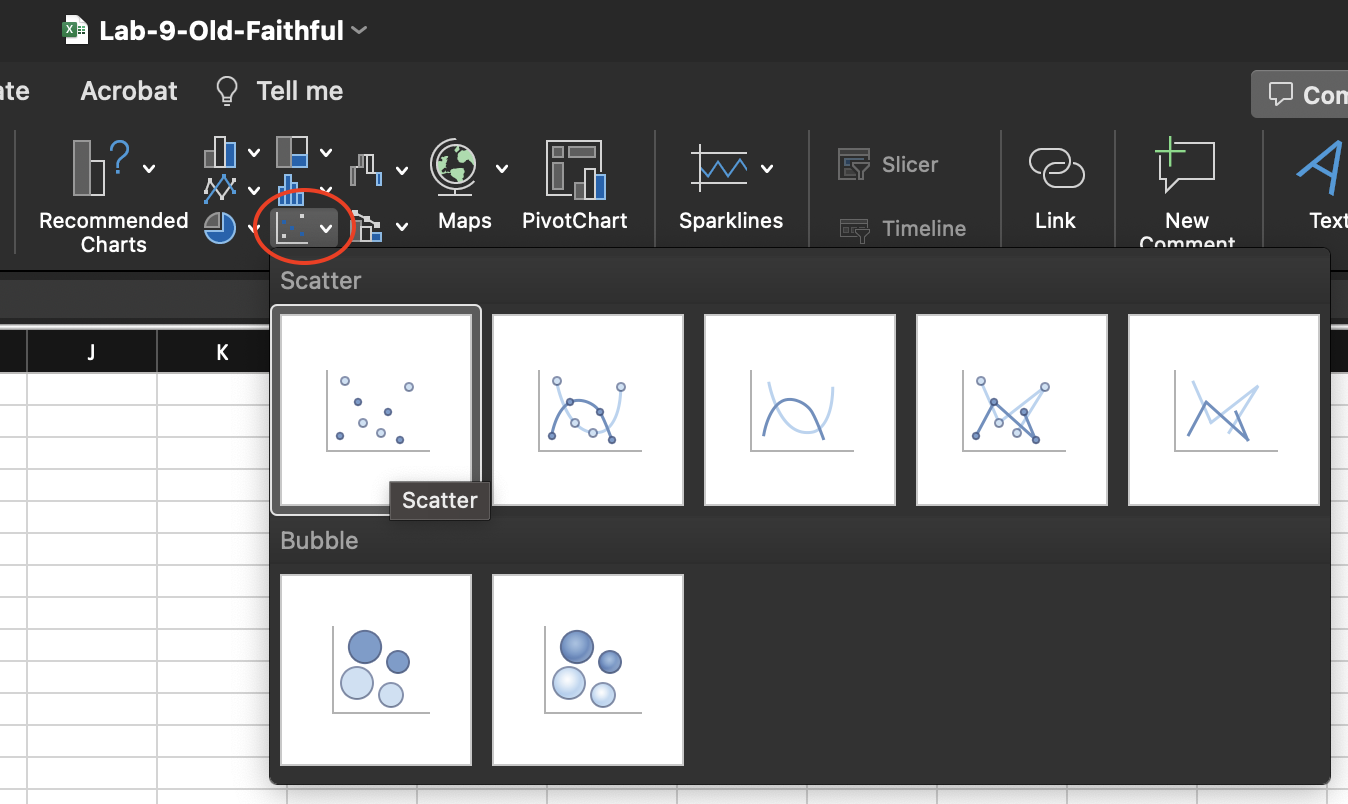This screenshot has height=804, width=1348.
Task: Open the column chart icon
Action: click(x=220, y=152)
